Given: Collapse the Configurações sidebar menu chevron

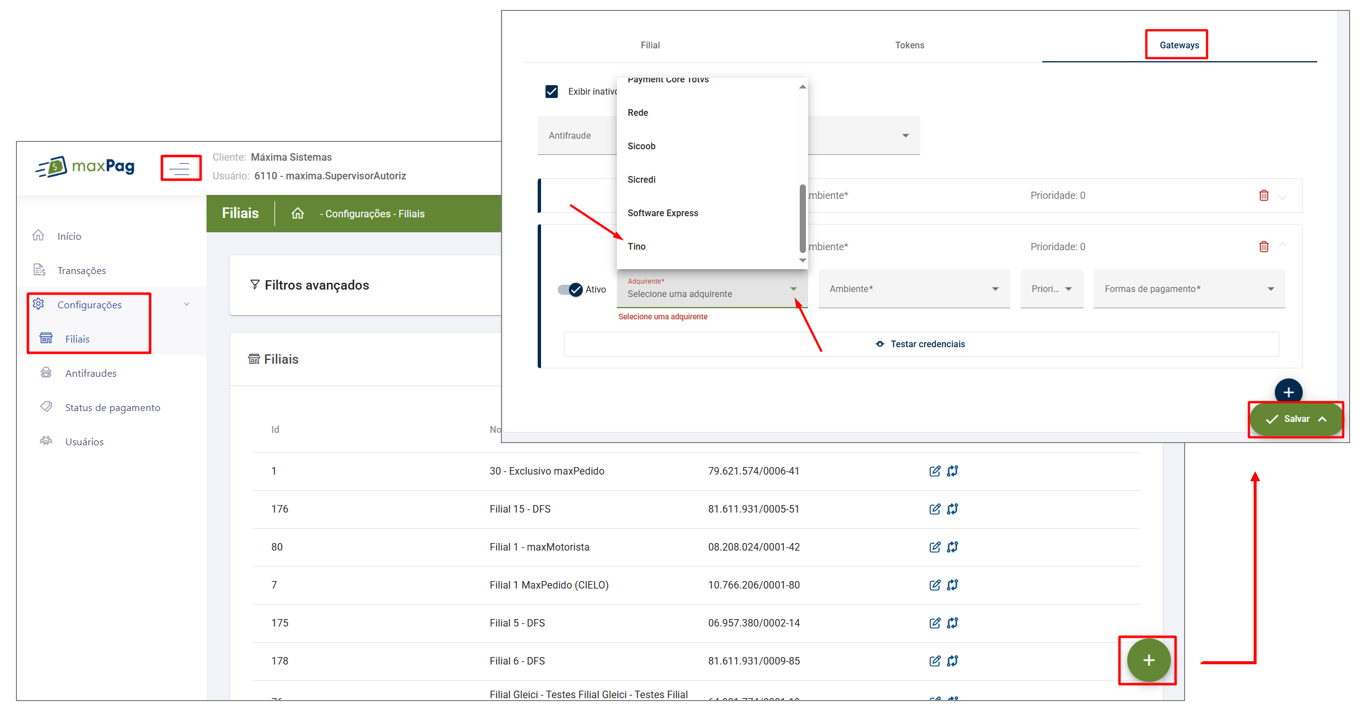Looking at the screenshot, I should click(x=187, y=305).
